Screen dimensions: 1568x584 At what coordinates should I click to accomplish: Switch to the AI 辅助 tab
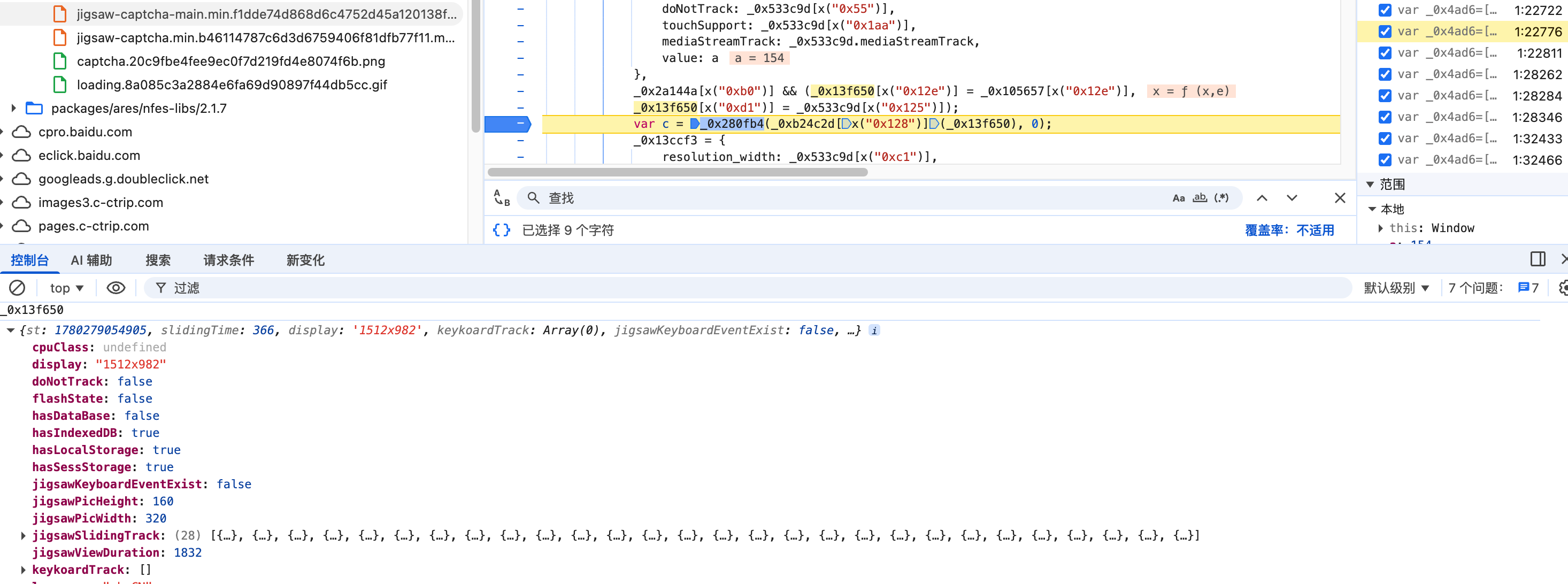click(x=91, y=260)
